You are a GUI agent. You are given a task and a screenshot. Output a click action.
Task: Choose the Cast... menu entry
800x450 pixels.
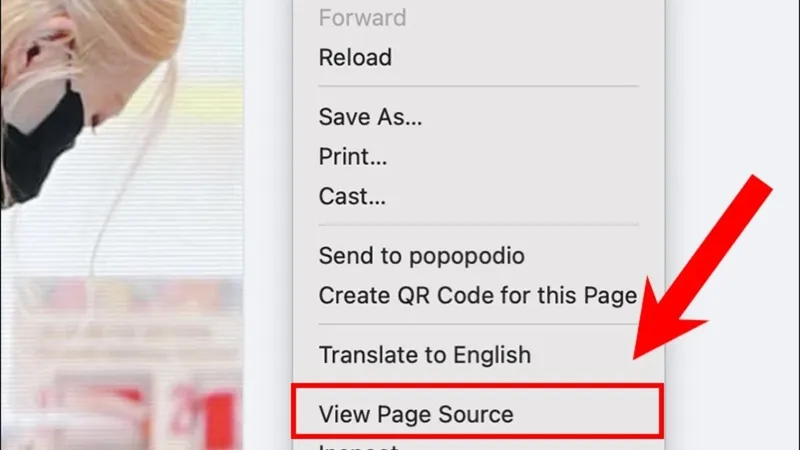pos(352,195)
